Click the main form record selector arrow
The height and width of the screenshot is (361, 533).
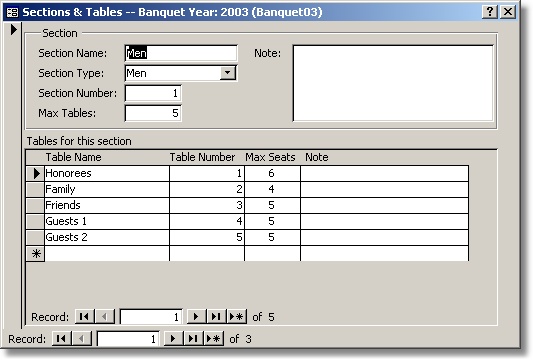[x=13, y=30]
